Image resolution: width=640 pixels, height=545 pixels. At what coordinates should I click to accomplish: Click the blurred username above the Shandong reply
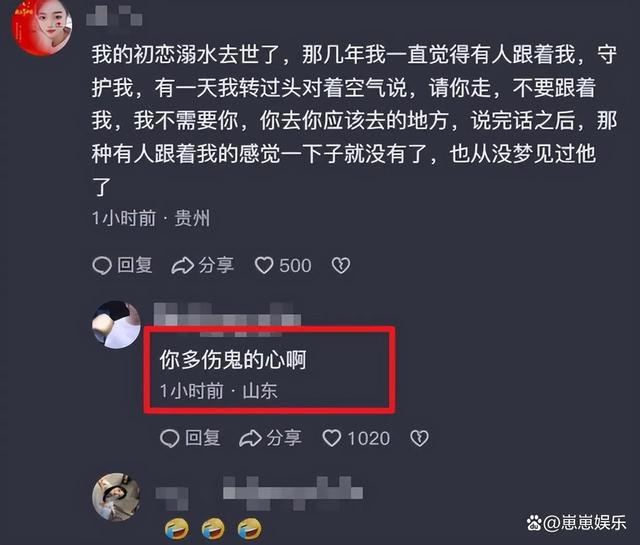227,316
